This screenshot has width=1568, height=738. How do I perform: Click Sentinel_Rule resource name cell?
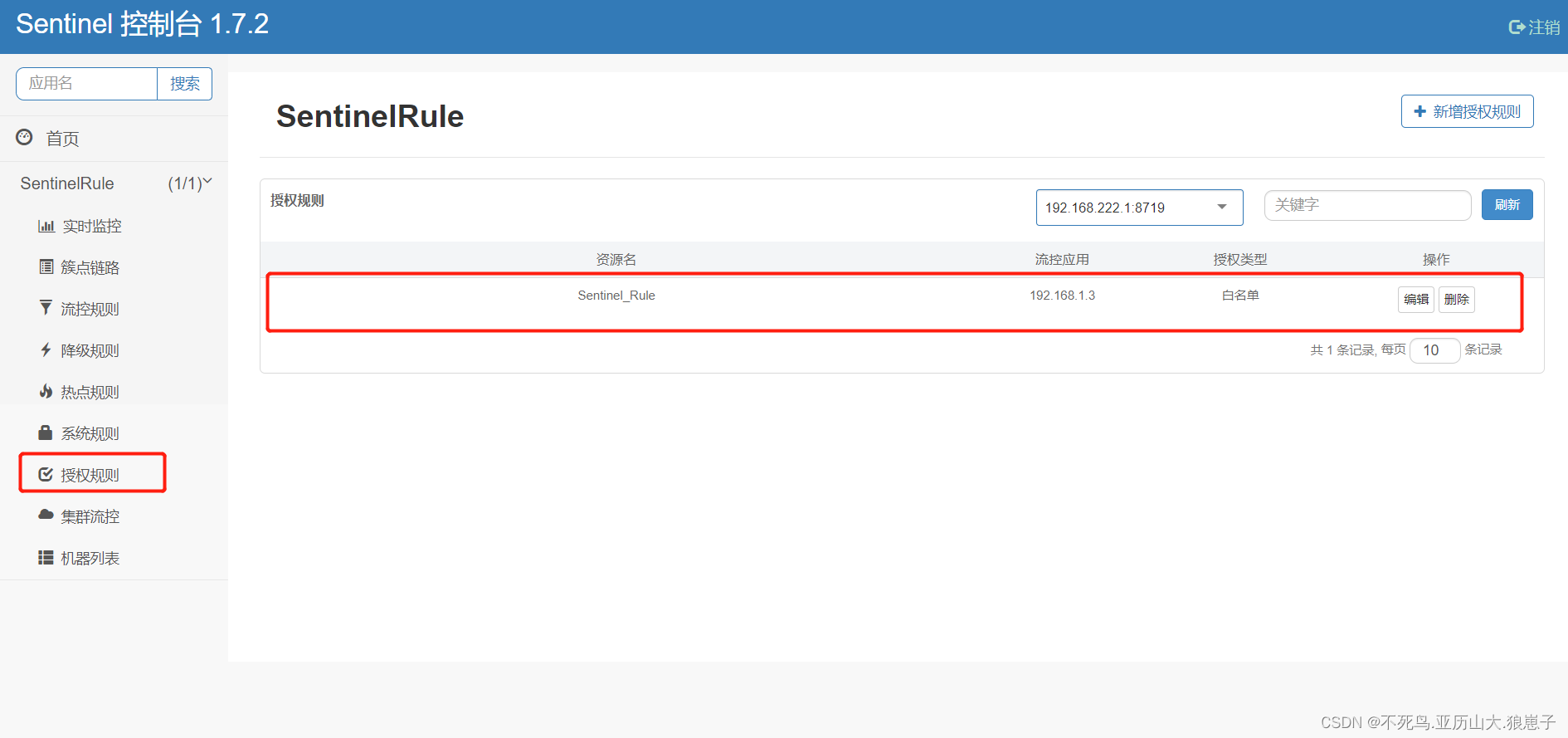(x=616, y=296)
